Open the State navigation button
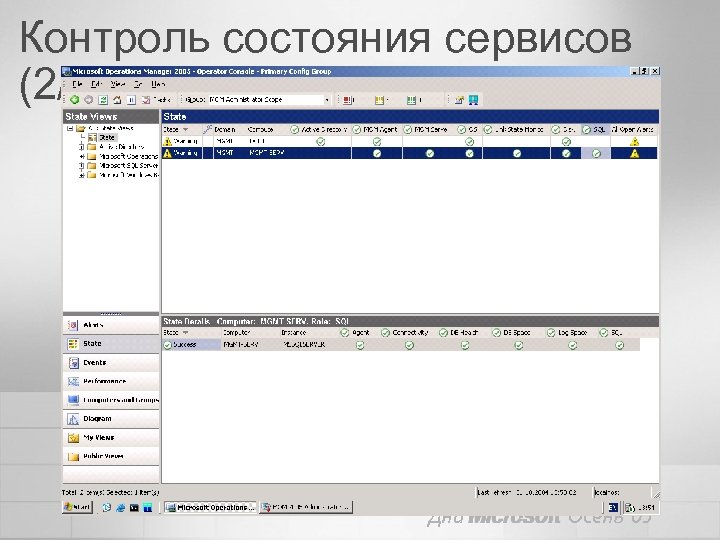This screenshot has height=540, width=720. (111, 344)
